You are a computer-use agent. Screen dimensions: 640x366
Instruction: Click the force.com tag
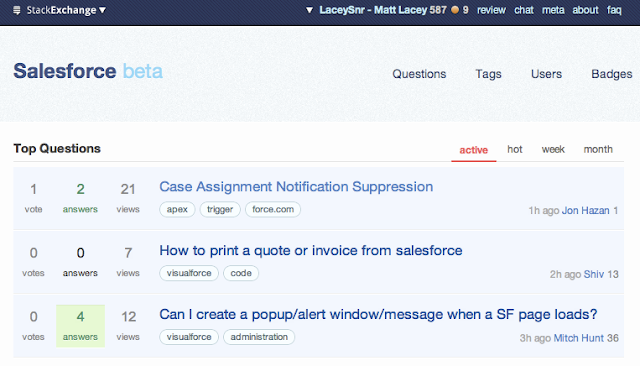(273, 209)
